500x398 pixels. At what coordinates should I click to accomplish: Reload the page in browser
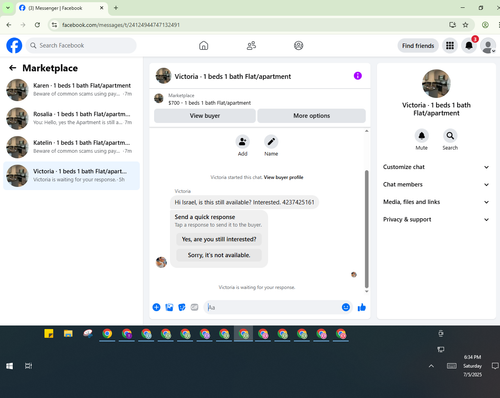click(x=37, y=25)
